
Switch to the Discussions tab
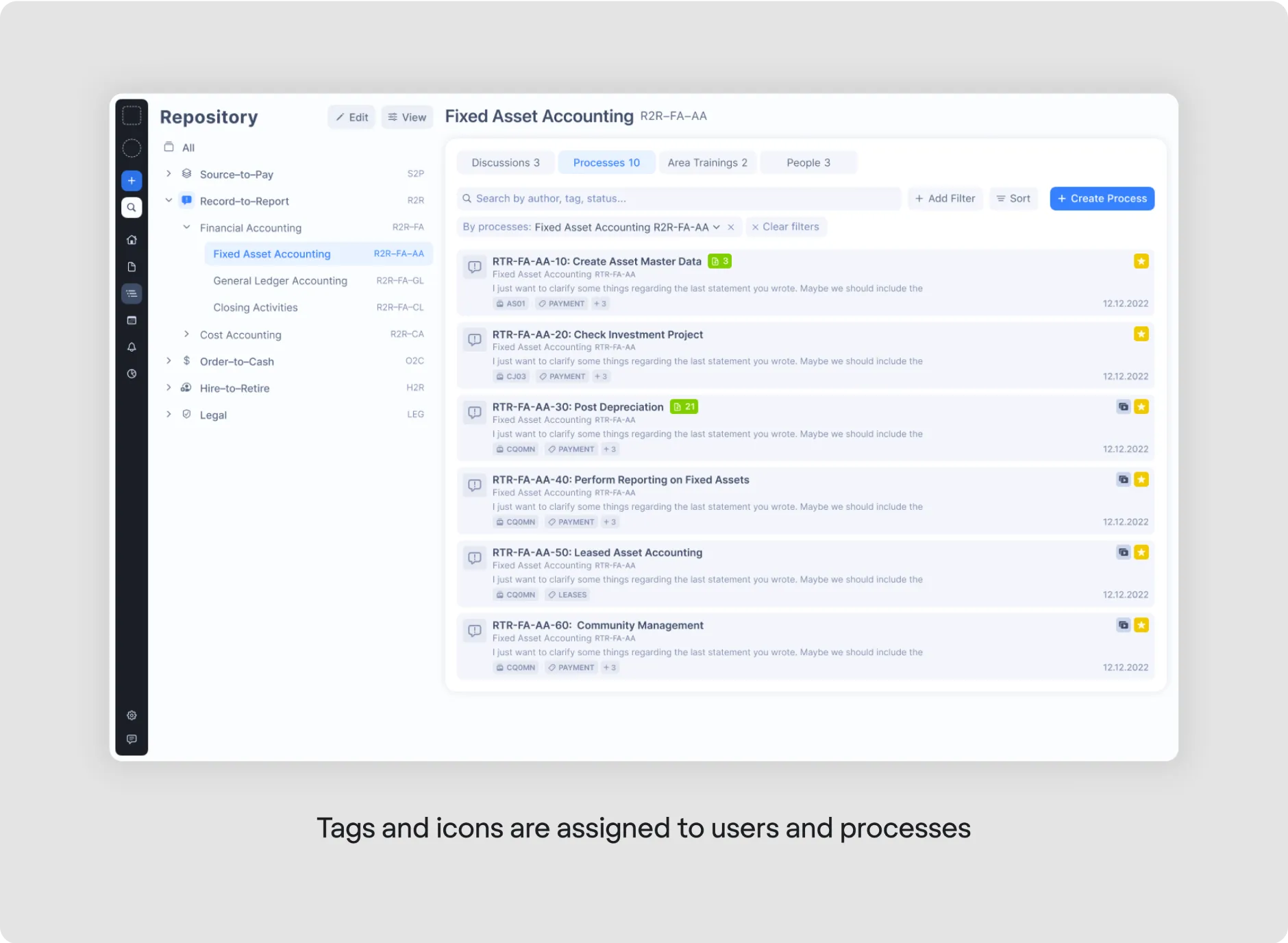pyautogui.click(x=506, y=162)
